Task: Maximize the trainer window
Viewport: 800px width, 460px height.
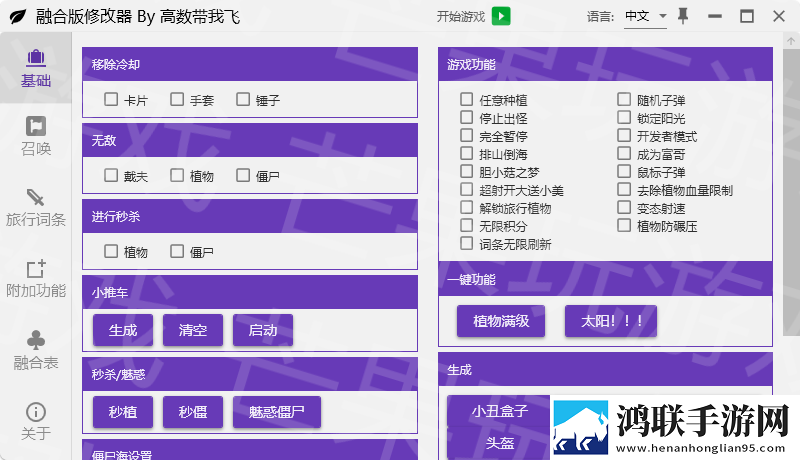Action: point(747,16)
